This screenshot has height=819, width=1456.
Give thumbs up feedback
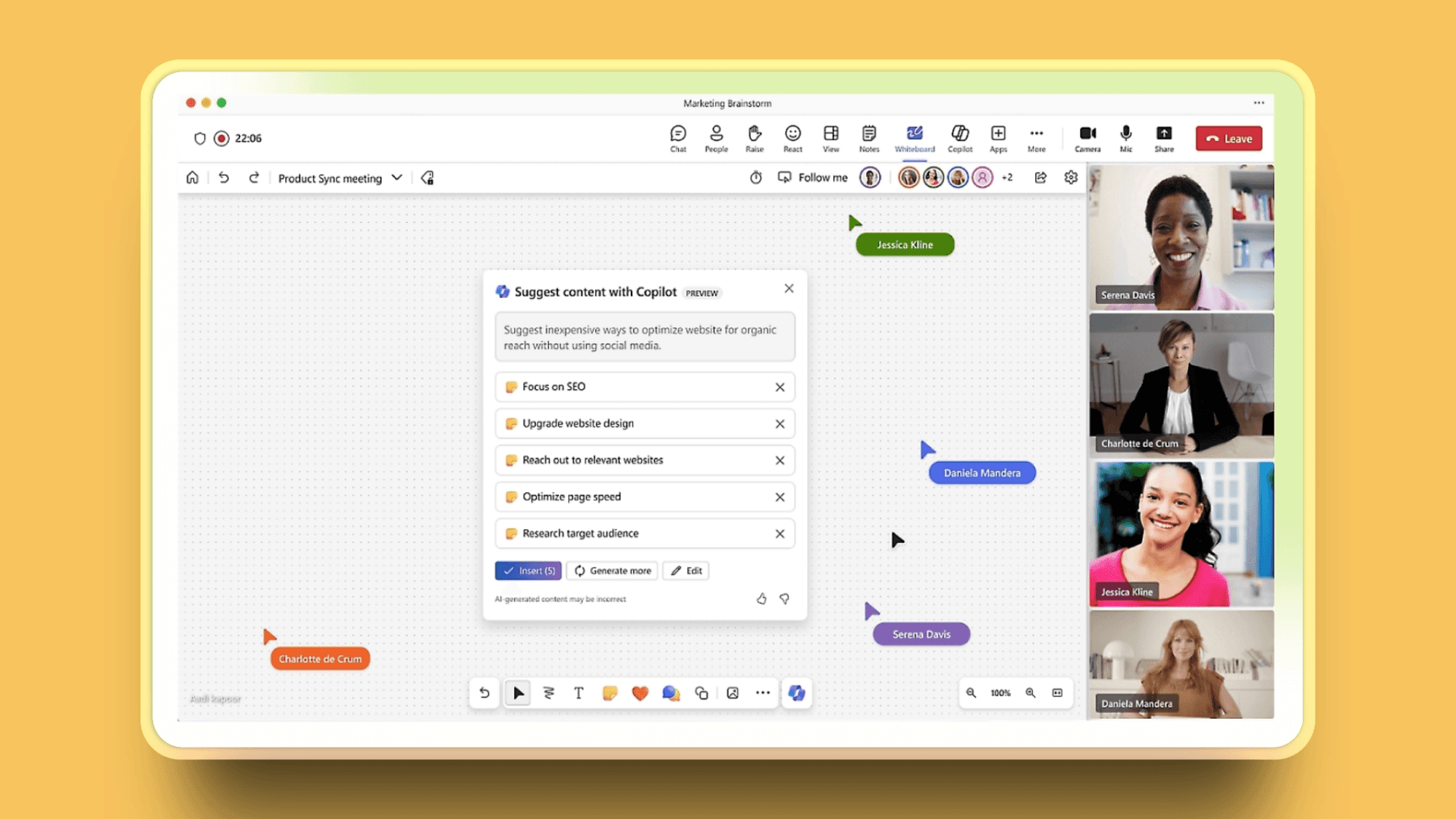click(761, 599)
